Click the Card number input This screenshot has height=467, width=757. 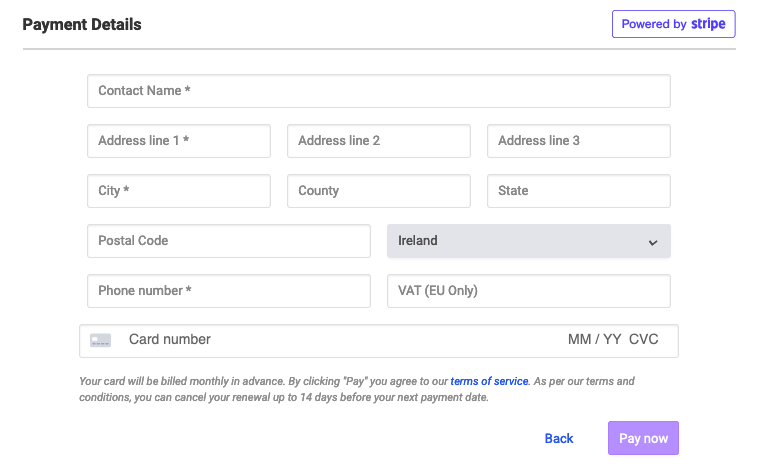pyautogui.click(x=338, y=340)
